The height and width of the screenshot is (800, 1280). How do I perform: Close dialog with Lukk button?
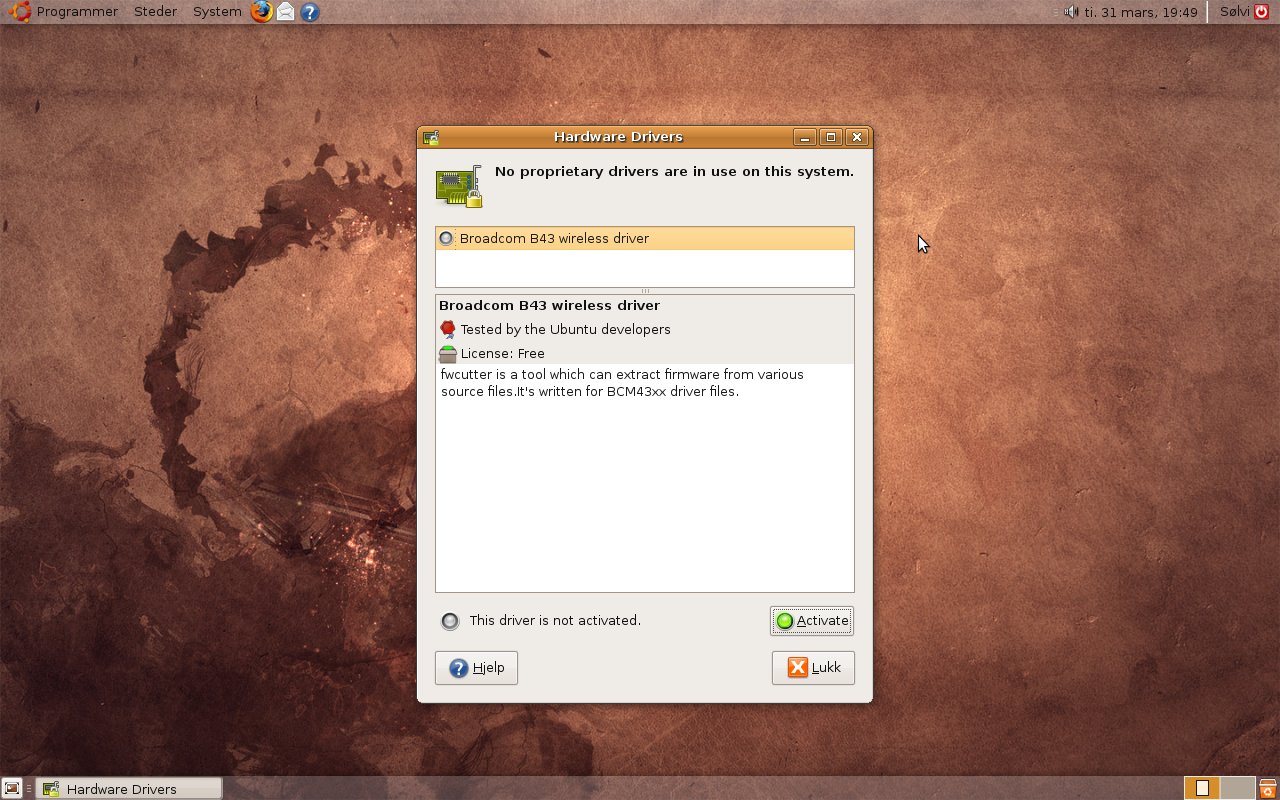pyautogui.click(x=813, y=668)
